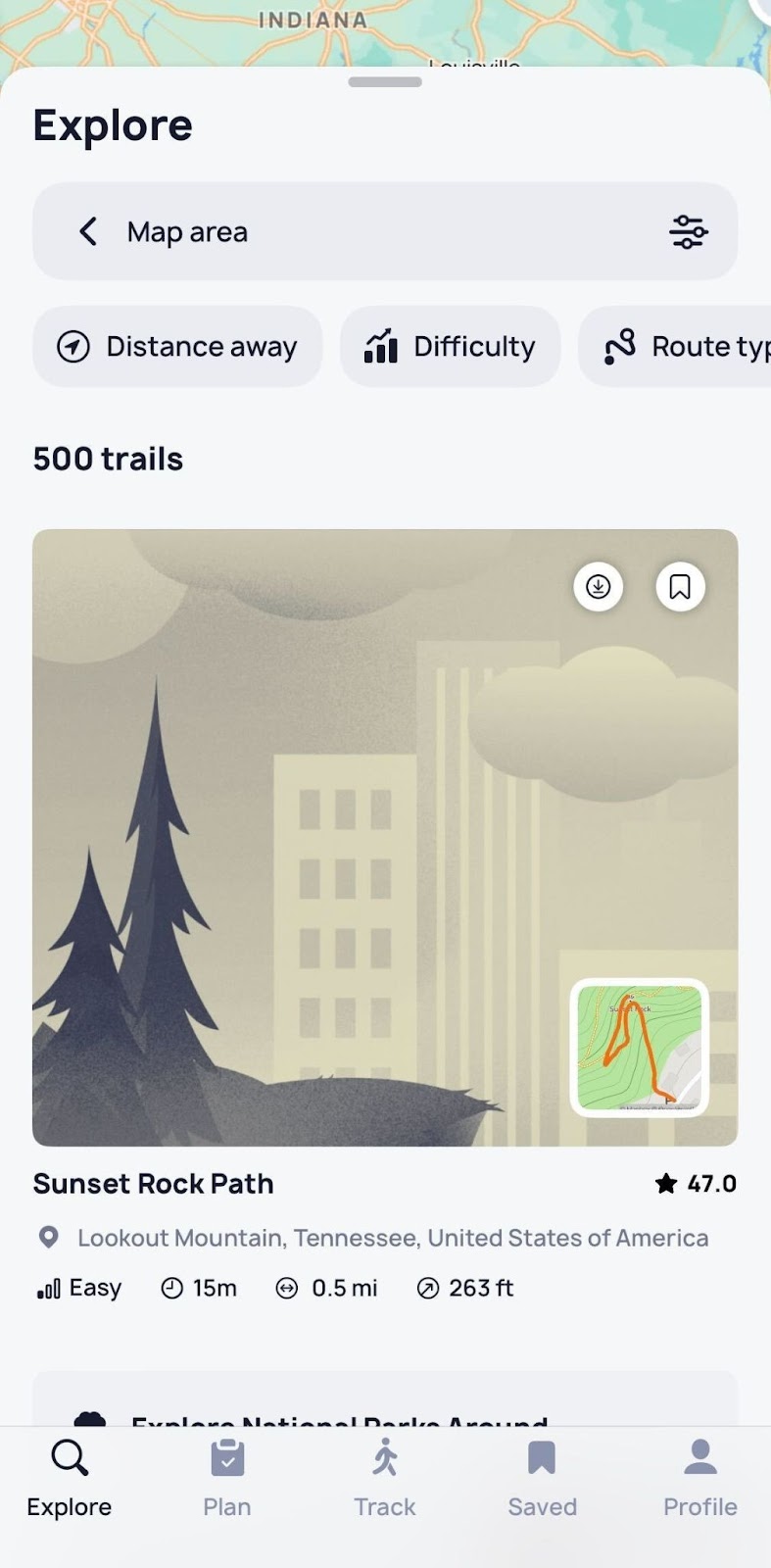Open the filter sliders icon
771x1568 pixels.
pos(688,232)
